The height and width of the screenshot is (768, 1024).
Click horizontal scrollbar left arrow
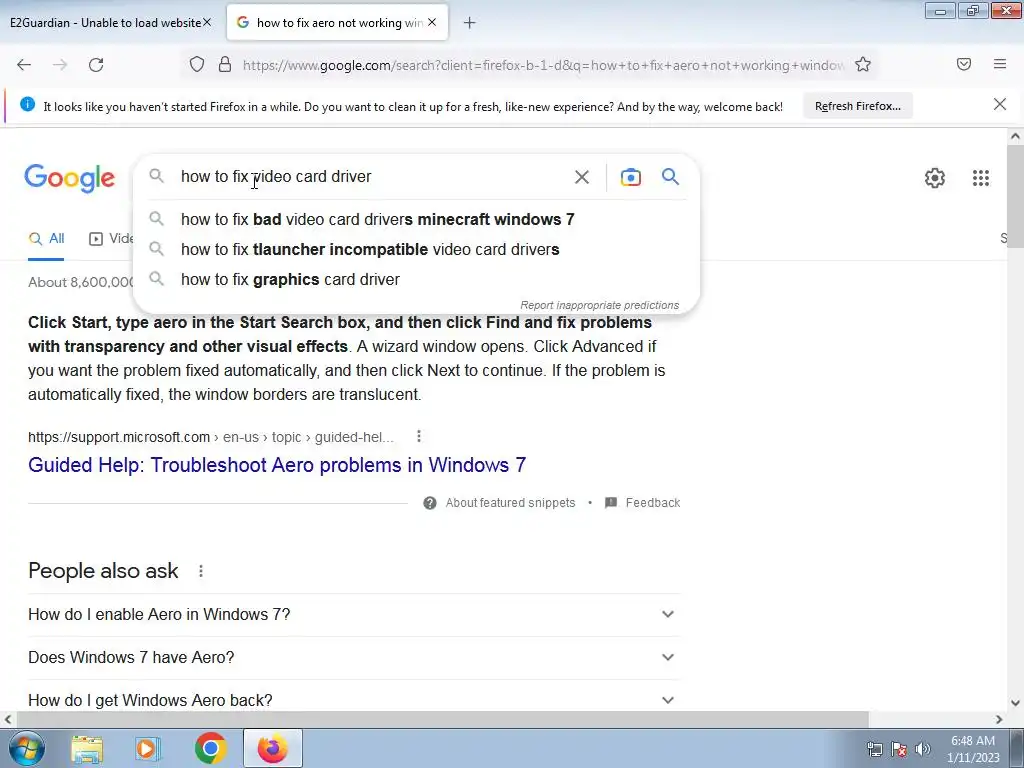point(8,720)
